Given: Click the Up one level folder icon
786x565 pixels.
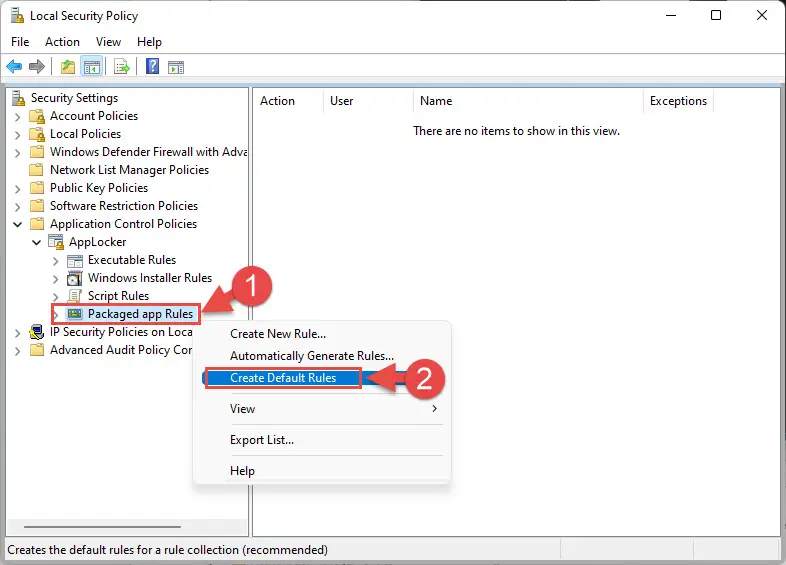Looking at the screenshot, I should (x=68, y=66).
